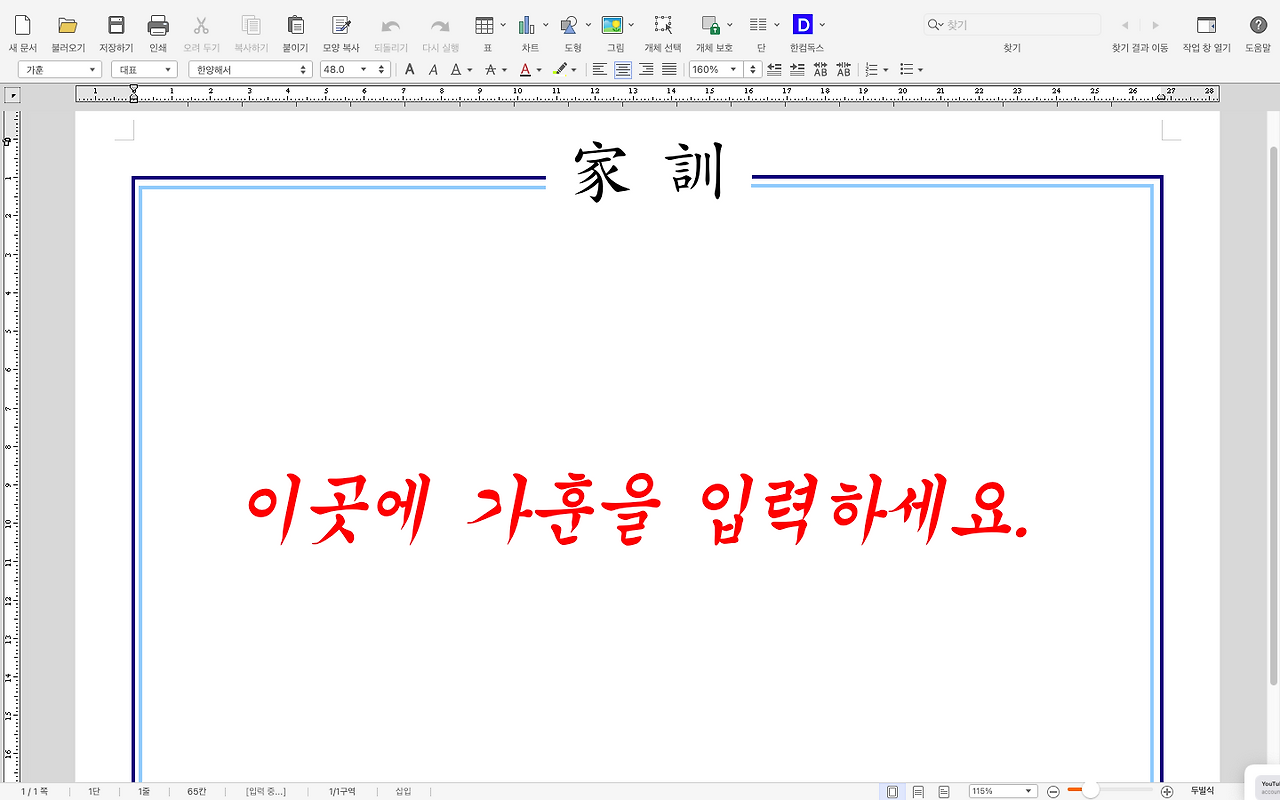Screen dimensions: 1280x800
Task: Click the 1/1구역 section indicator
Action: click(342, 791)
